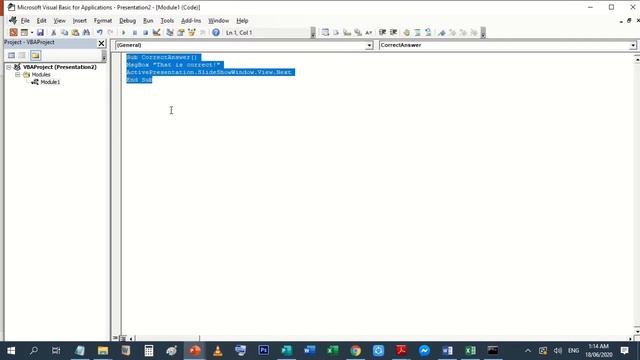
Task: Open Google Chrome from the taskbar
Action: pos(355,351)
